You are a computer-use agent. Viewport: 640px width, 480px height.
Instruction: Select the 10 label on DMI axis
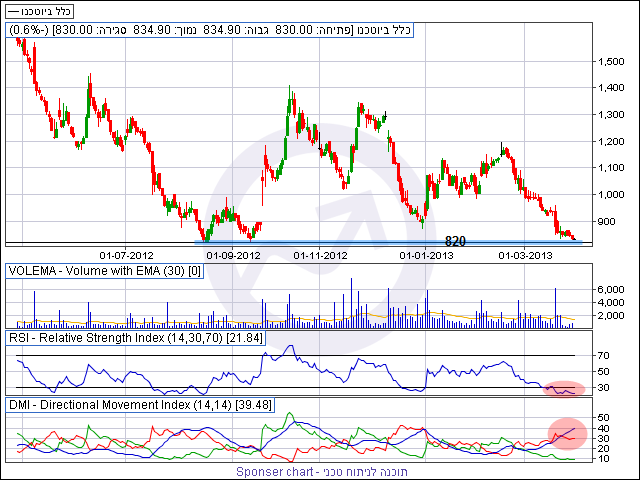pyautogui.click(x=604, y=459)
